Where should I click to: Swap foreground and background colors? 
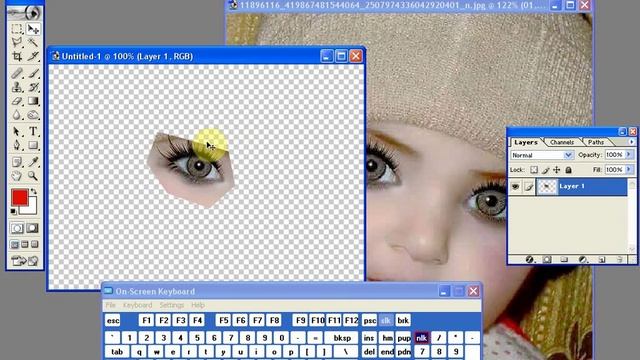(34, 191)
